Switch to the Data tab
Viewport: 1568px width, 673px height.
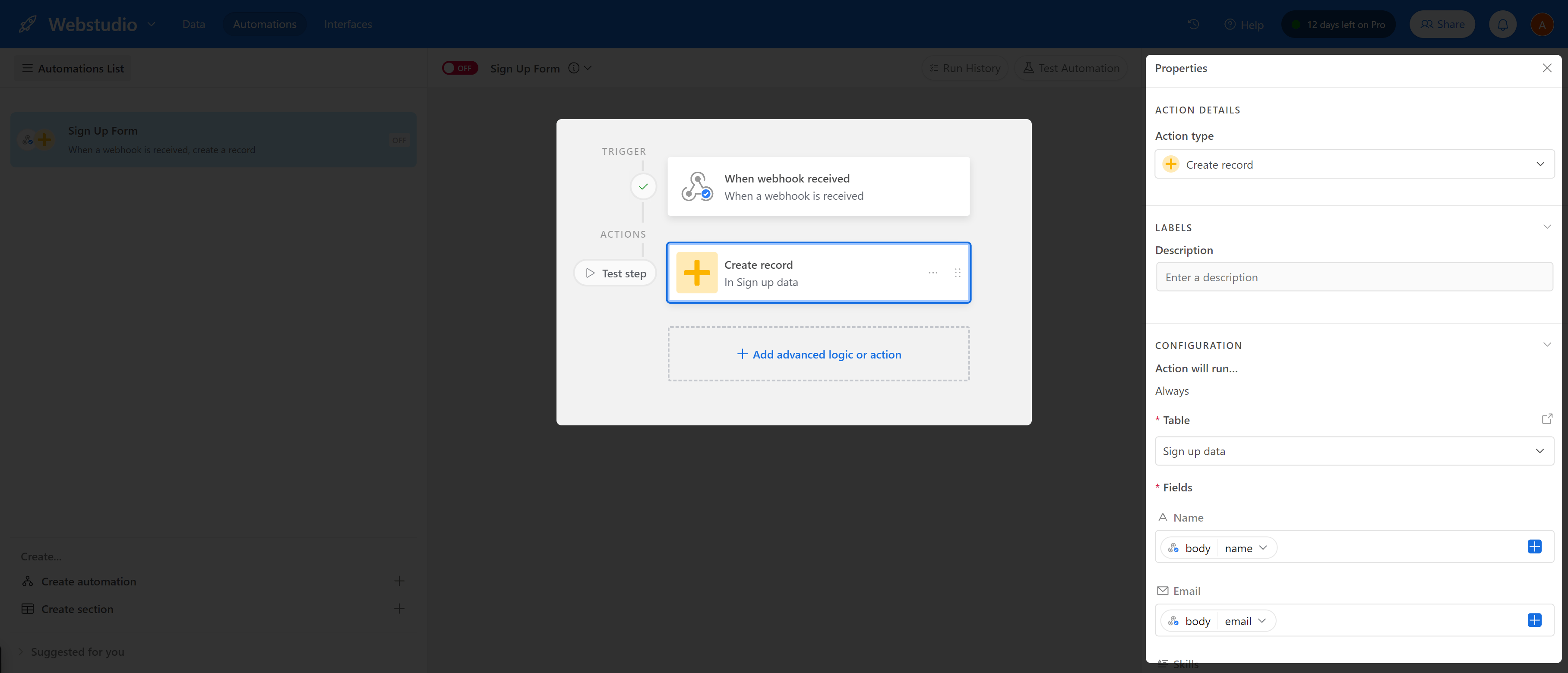(x=193, y=24)
